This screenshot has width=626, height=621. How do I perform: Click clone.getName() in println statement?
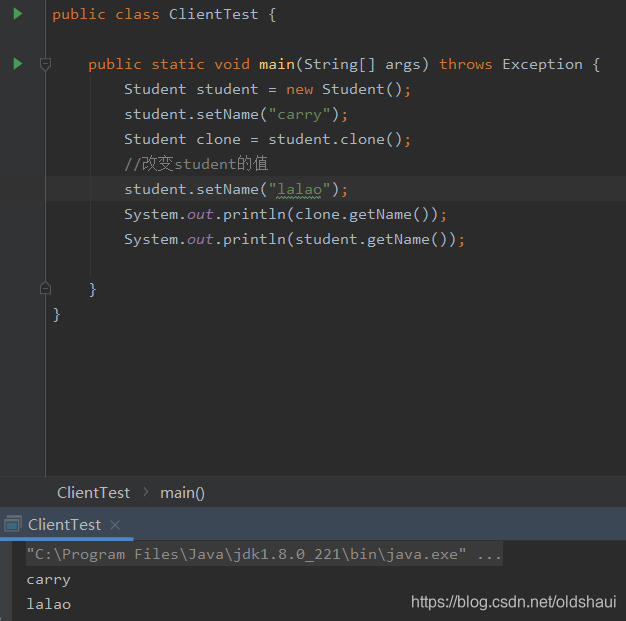point(363,214)
